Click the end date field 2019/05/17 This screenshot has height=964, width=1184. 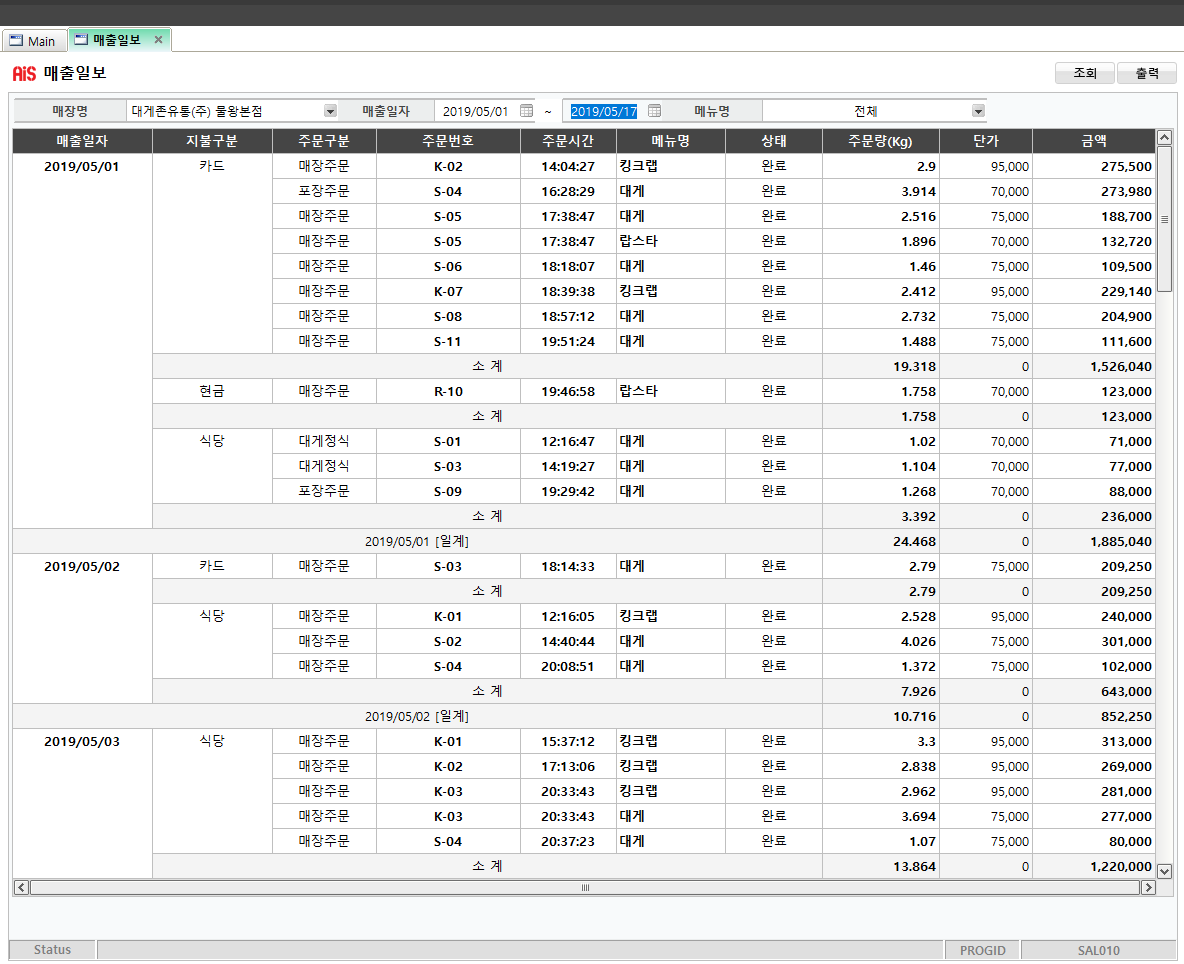pos(604,111)
